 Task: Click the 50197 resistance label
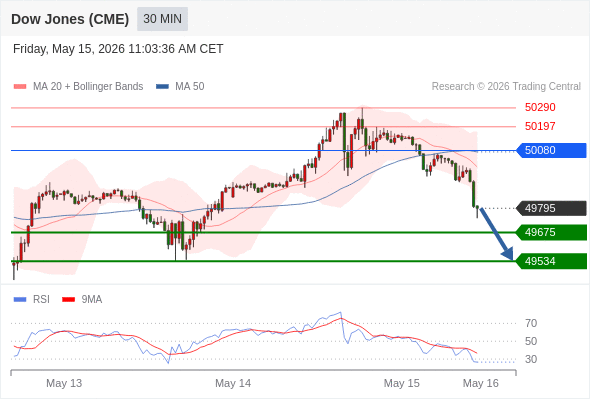coord(540,126)
